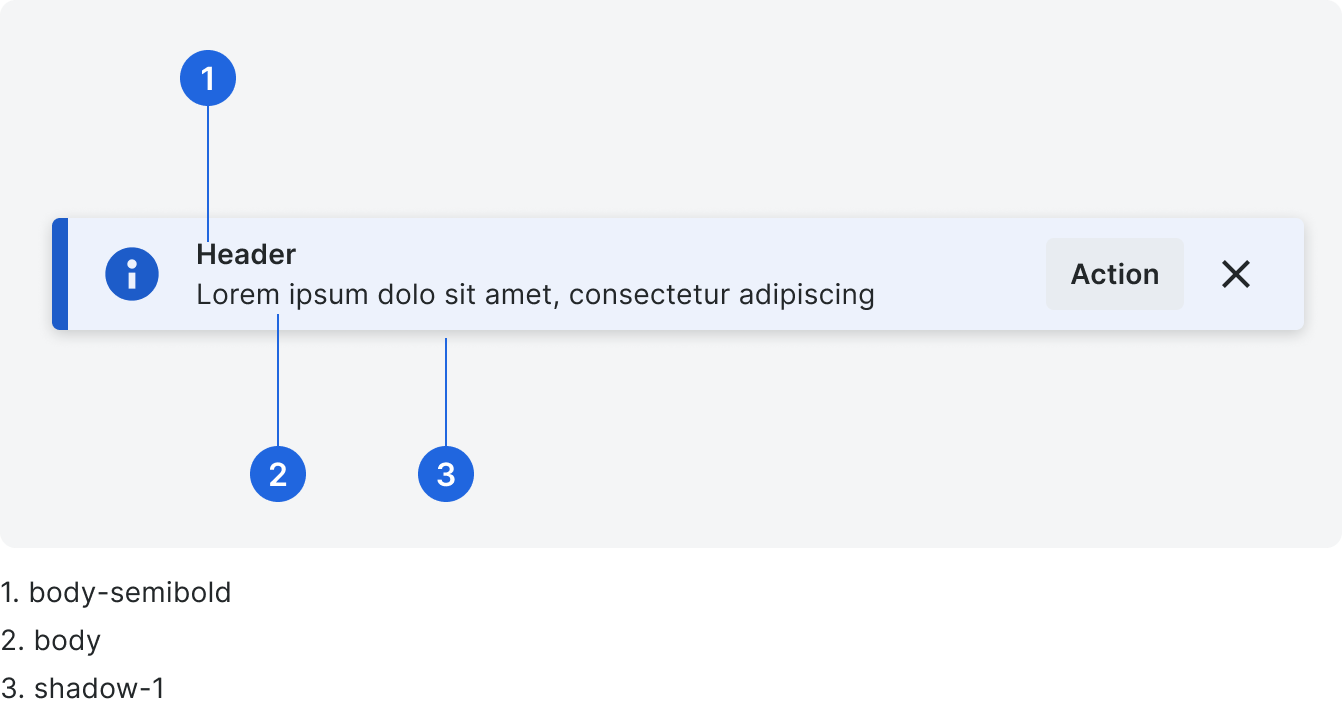Click empty banner area left of Action button
1342x708 pixels.
coord(960,274)
